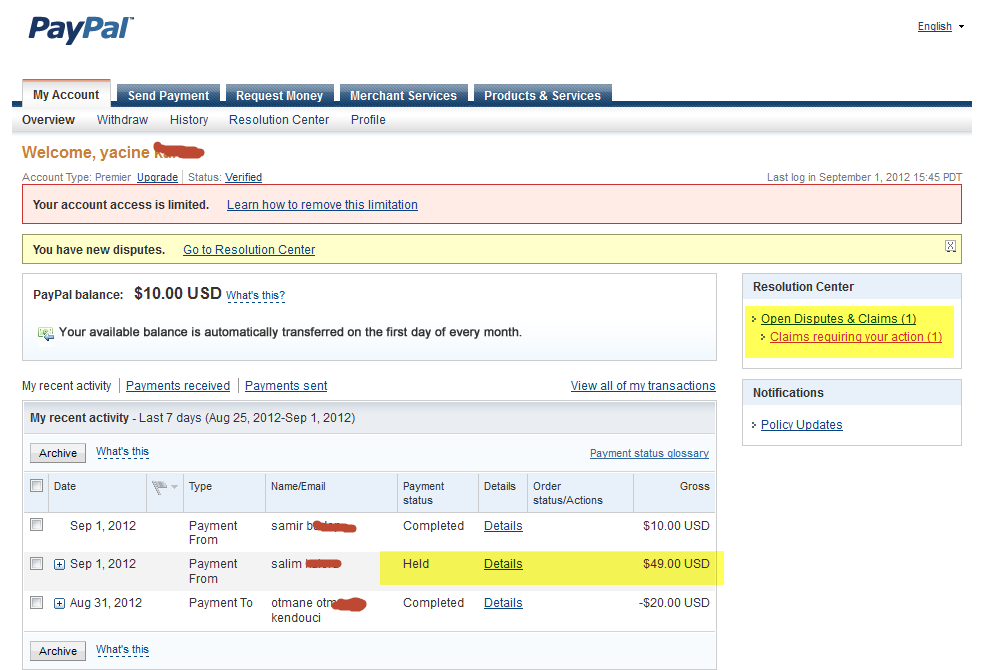Image resolution: width=985 pixels, height=670 pixels.
Task: Click the Name/Email column header
Action: (x=298, y=486)
